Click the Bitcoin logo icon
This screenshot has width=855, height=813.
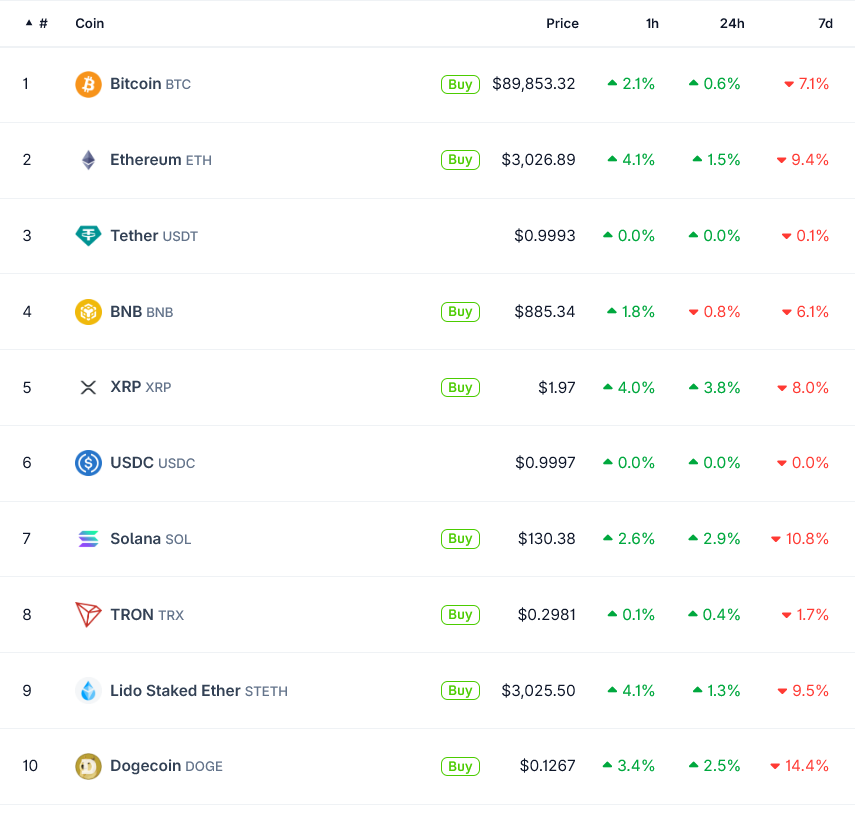(x=88, y=84)
